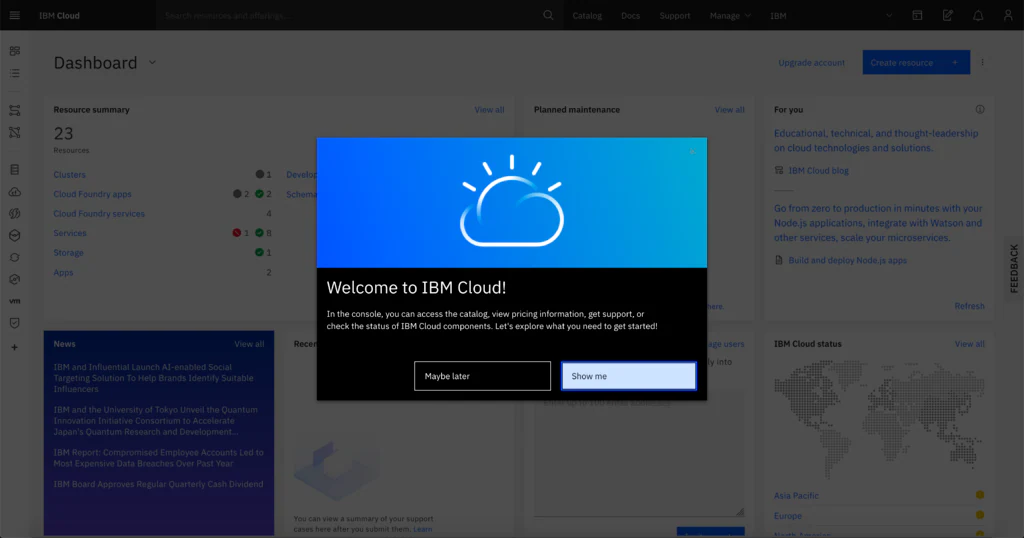Click the crossed network nodes sidebar icon
The width and height of the screenshot is (1024, 538).
coord(14,133)
